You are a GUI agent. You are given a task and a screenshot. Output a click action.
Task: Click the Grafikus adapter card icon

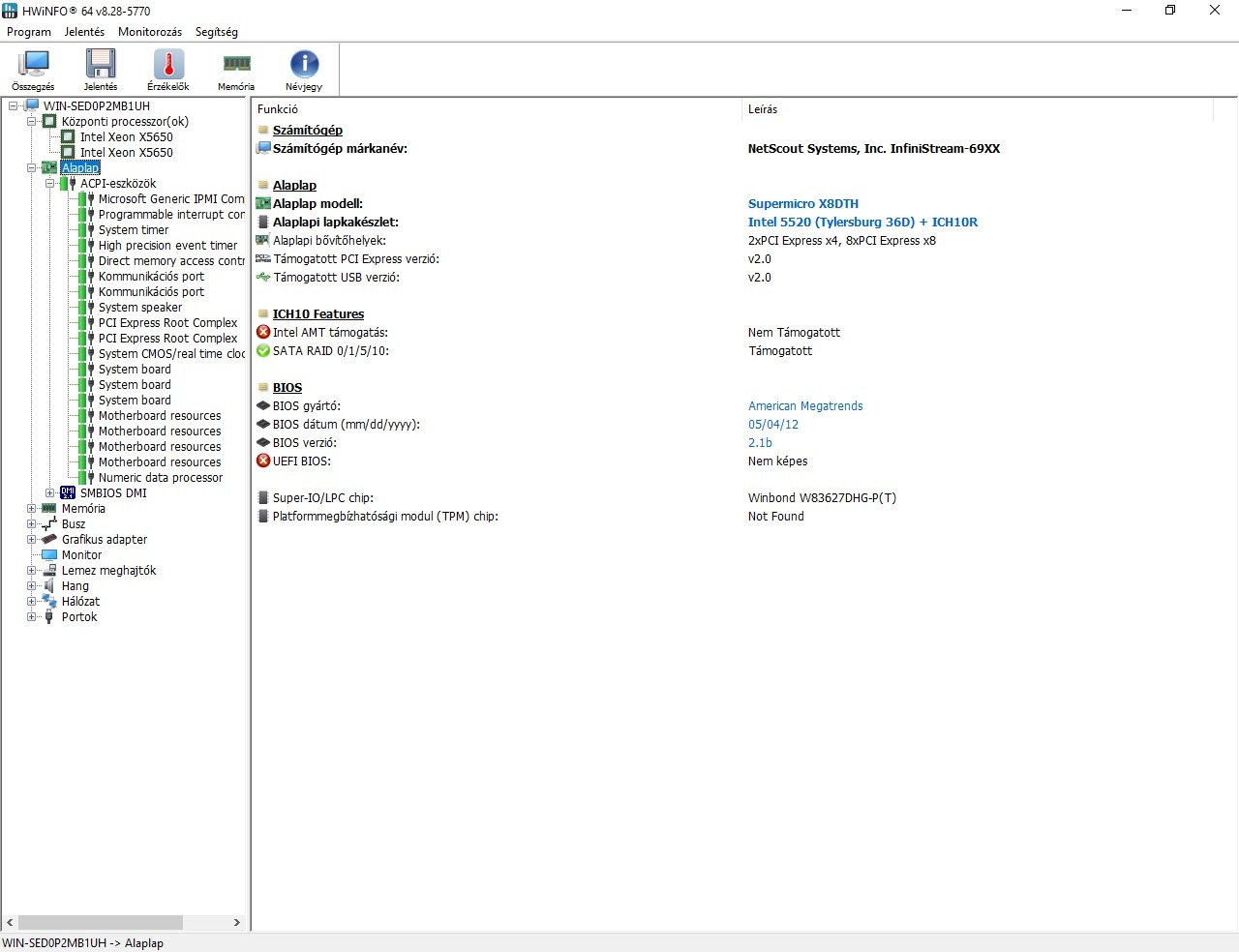(49, 540)
